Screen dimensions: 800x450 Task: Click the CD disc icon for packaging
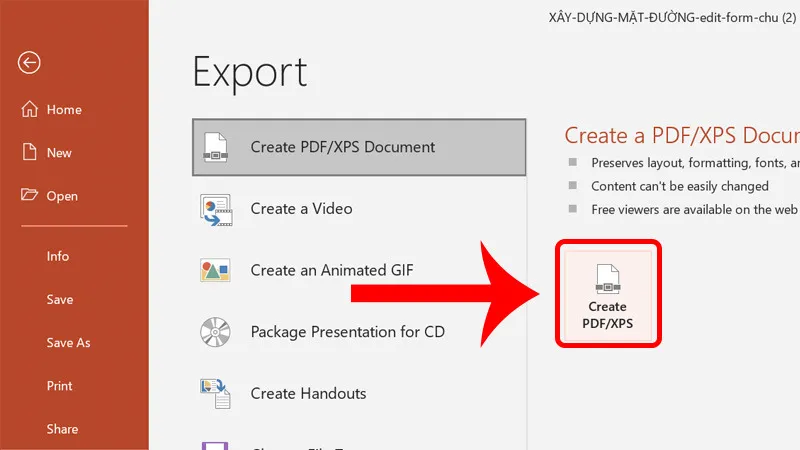click(216, 331)
